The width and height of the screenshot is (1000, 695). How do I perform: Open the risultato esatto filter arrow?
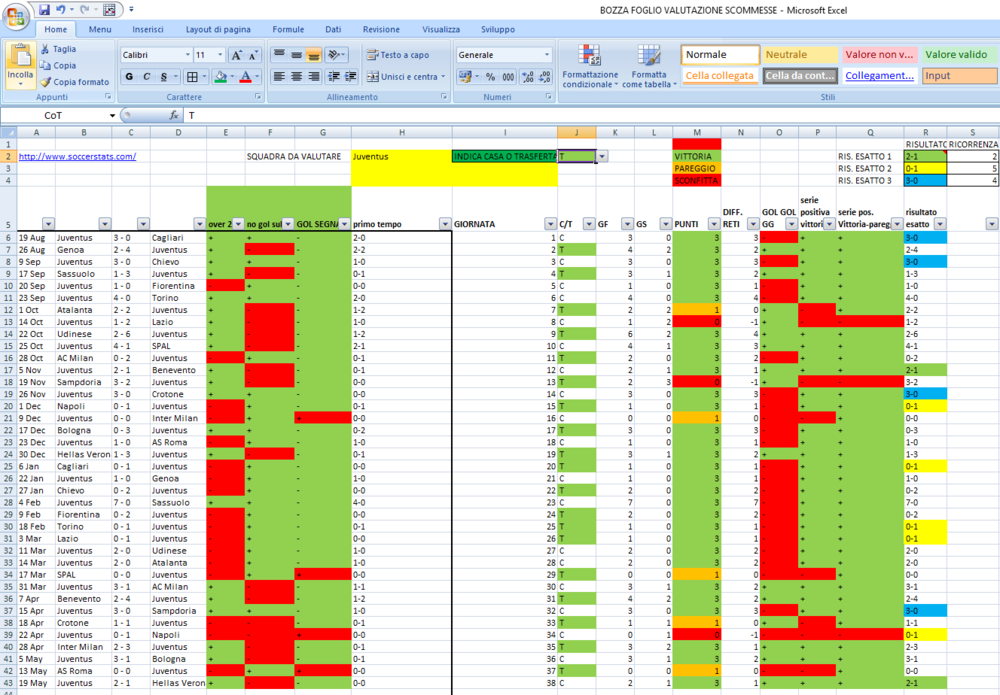tap(939, 224)
